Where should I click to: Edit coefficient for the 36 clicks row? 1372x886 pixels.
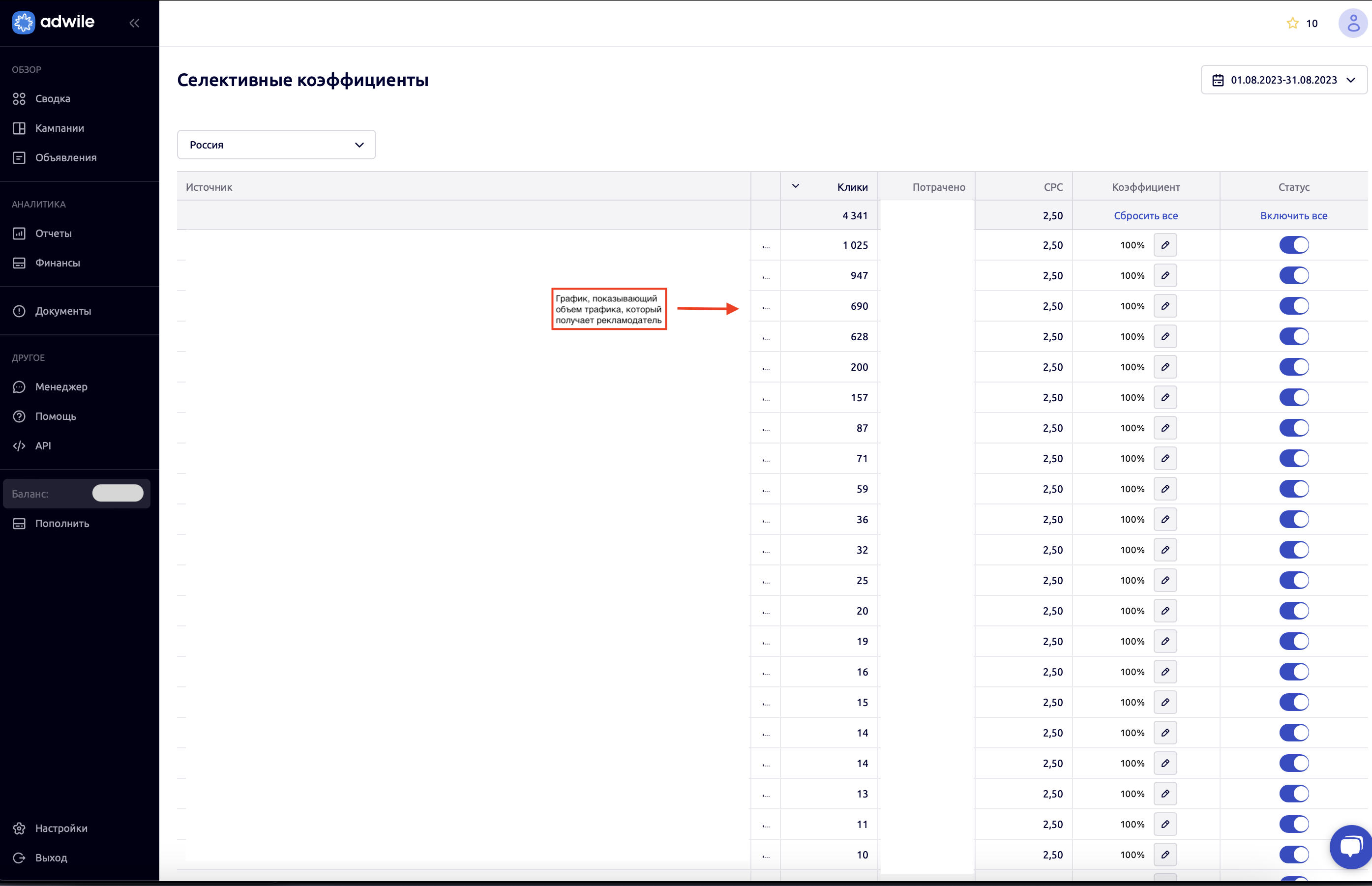pyautogui.click(x=1165, y=520)
